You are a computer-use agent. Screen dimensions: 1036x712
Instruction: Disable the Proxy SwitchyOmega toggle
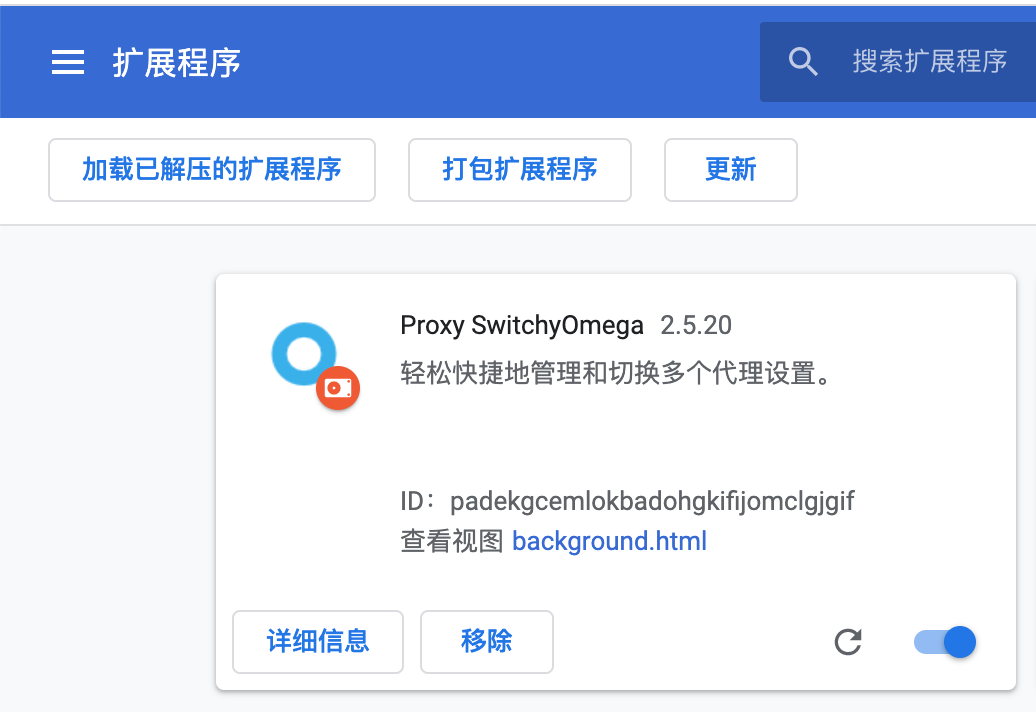point(945,641)
